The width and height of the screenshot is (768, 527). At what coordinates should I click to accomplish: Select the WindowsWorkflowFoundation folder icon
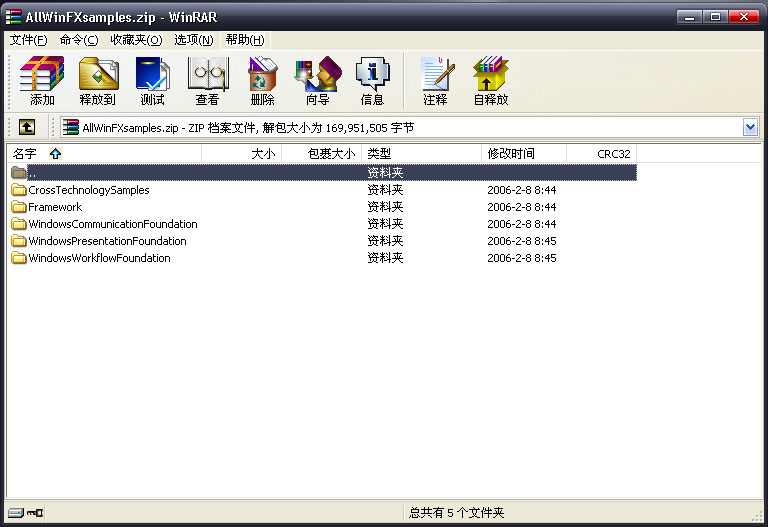(x=19, y=258)
